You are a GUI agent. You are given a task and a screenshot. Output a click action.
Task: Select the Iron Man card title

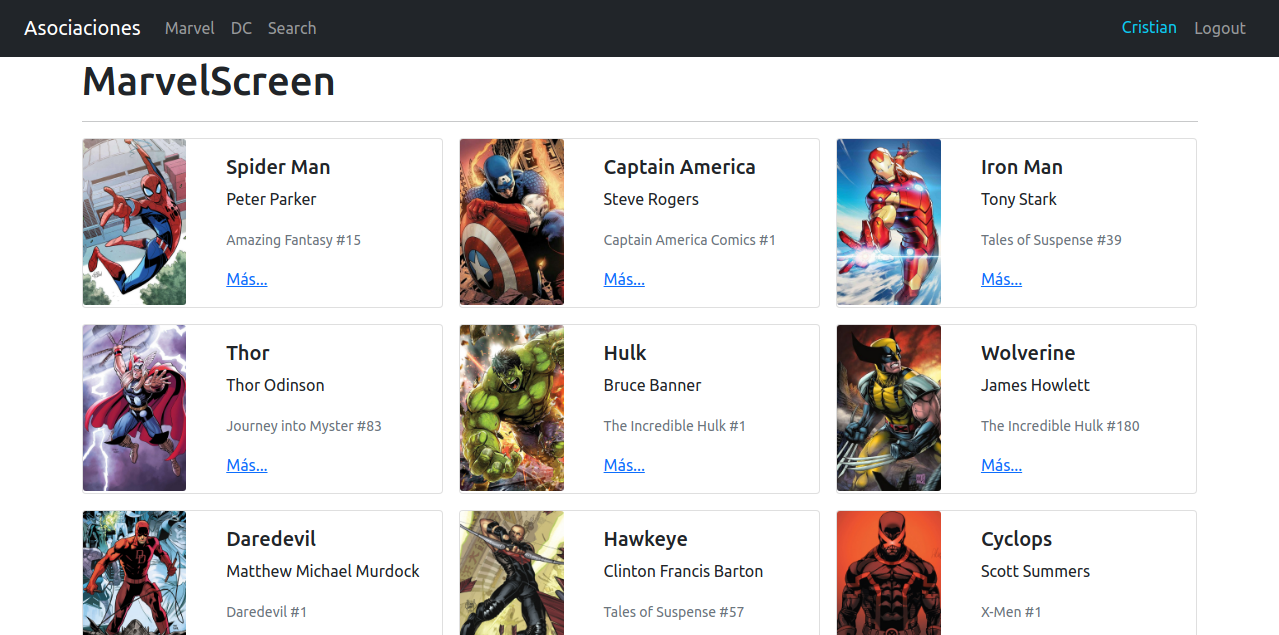point(1022,167)
